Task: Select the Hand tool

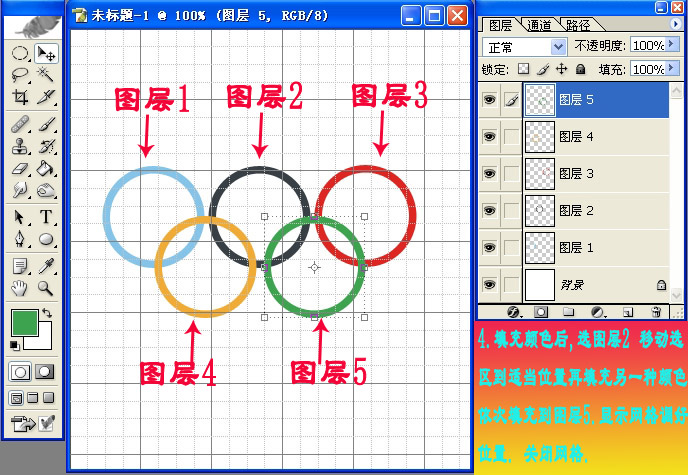Action: pos(20,288)
